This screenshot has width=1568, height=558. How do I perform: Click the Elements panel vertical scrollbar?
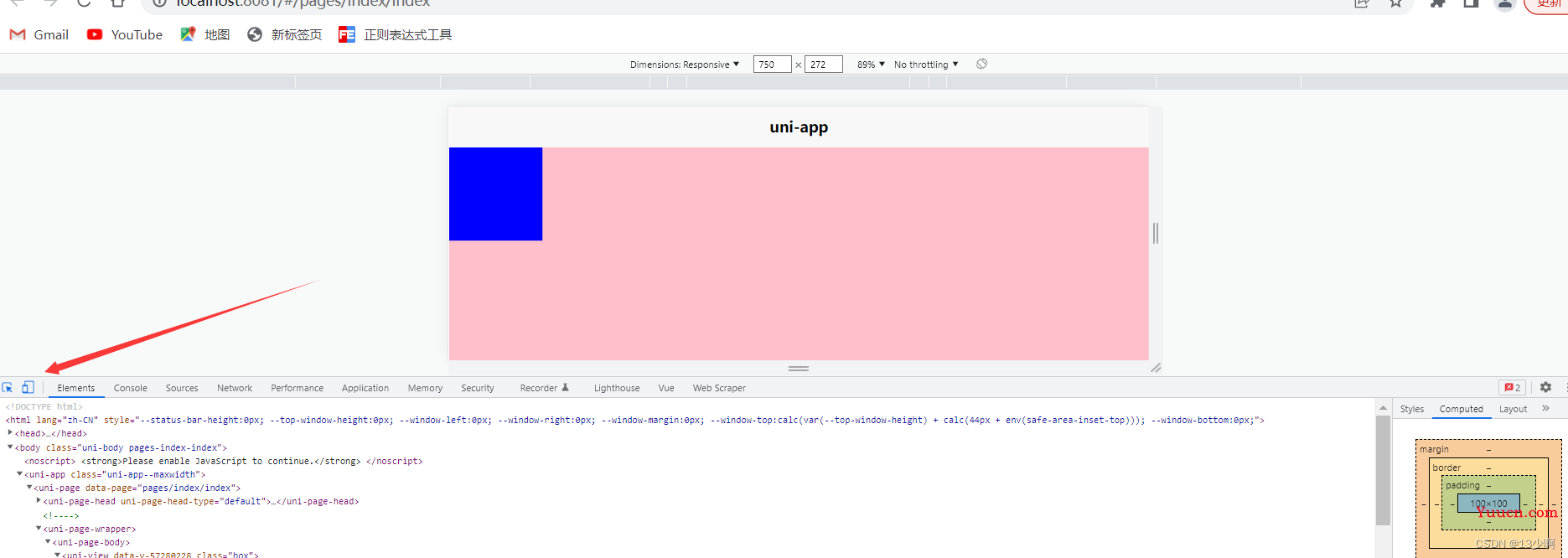click(x=1383, y=471)
